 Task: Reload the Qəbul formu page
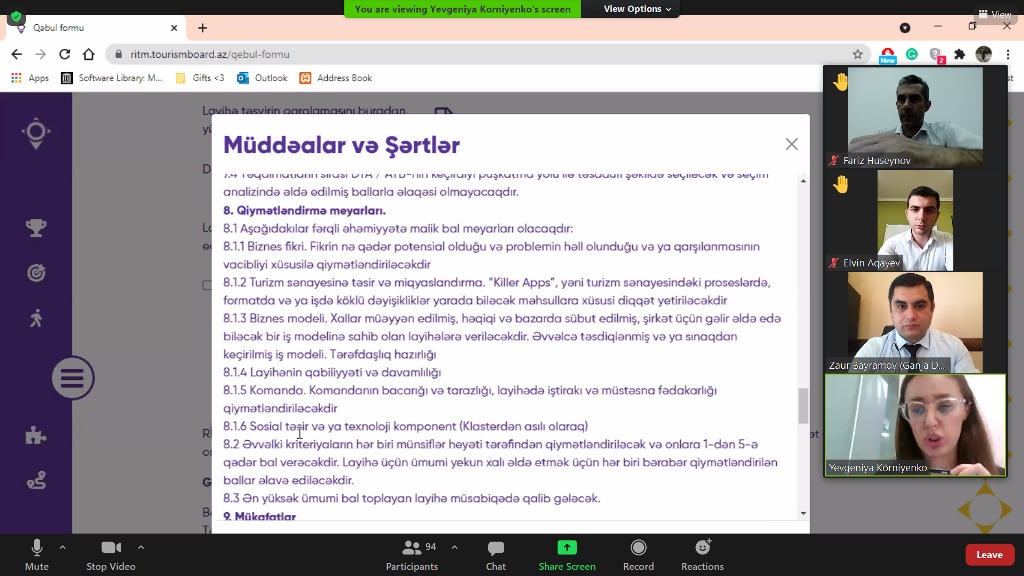[65, 54]
